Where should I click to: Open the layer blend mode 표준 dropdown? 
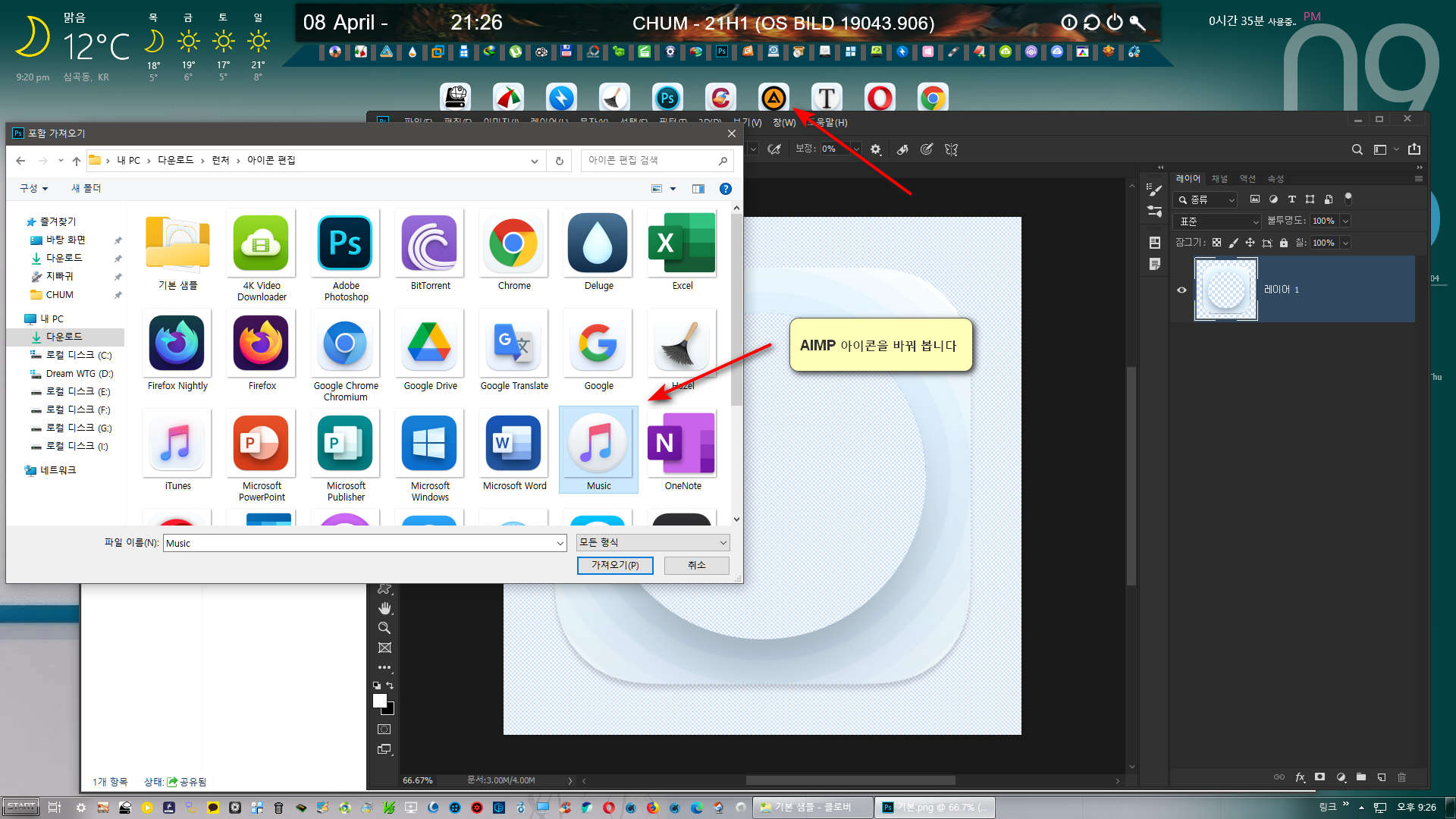tap(1217, 221)
